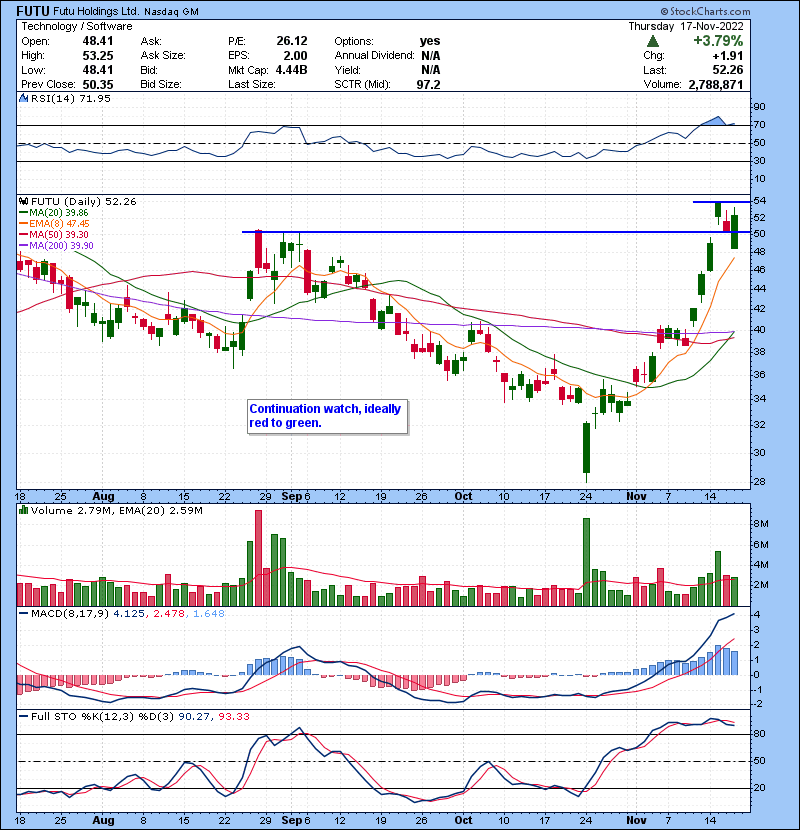Viewport: 800px width, 830px height.
Task: Click the Full STO %K value 90.27
Action: (194, 716)
